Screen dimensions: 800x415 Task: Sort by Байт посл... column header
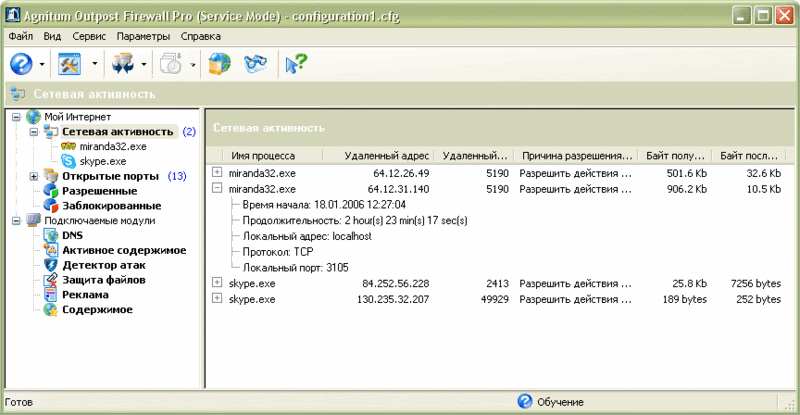[748, 156]
